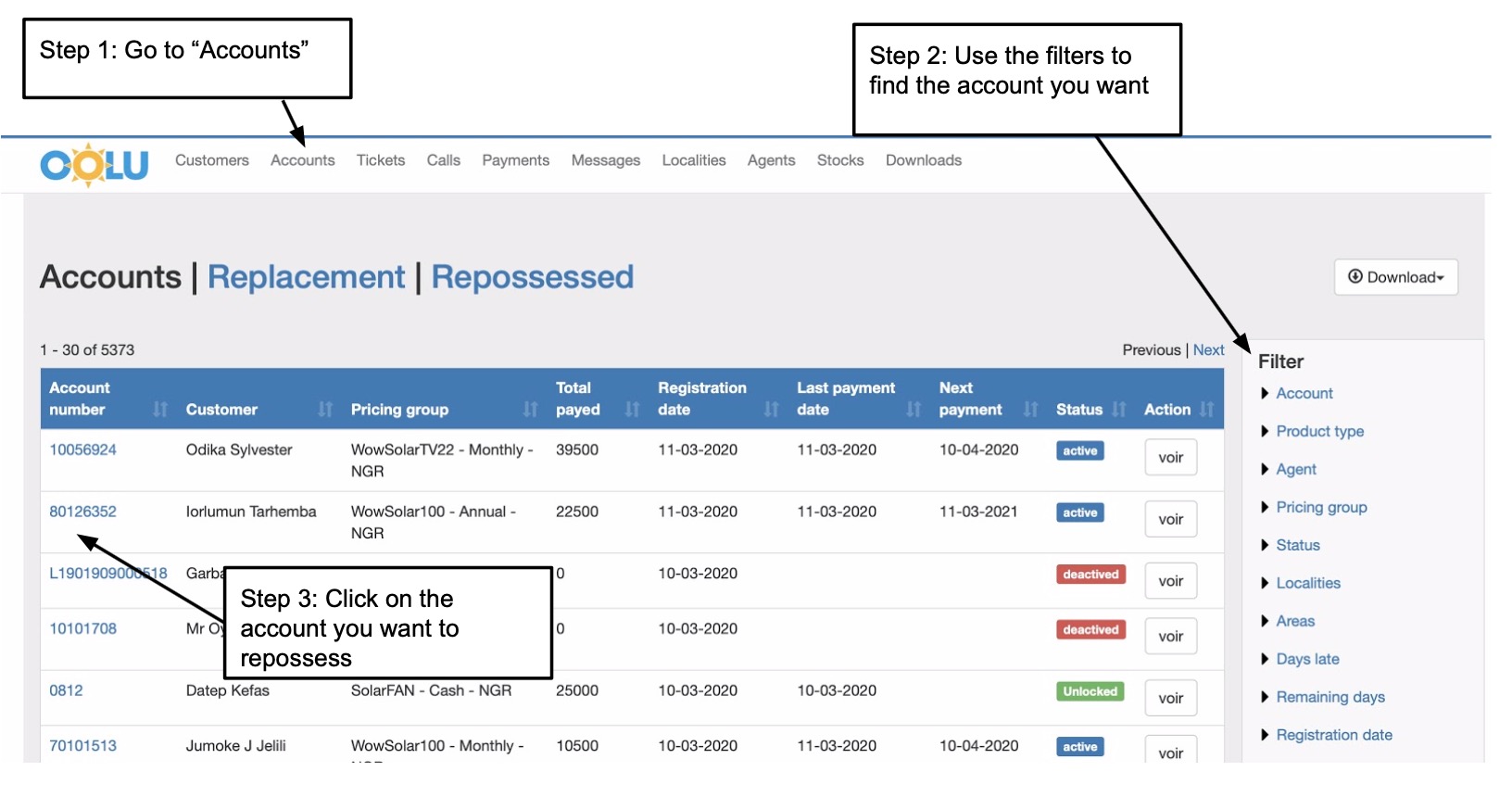Sort by Total payed column icon
The height and width of the screenshot is (797, 1512).
click(632, 410)
